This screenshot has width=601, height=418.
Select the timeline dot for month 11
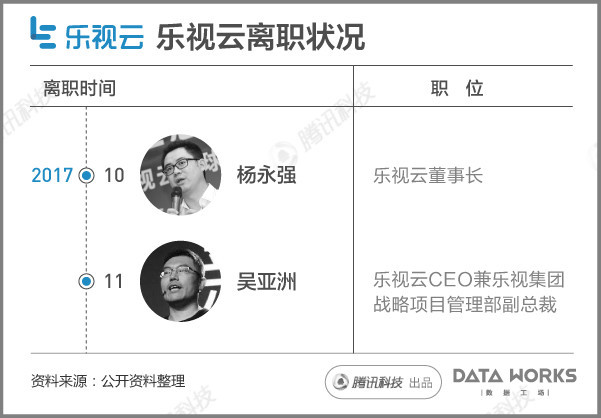click(x=87, y=281)
